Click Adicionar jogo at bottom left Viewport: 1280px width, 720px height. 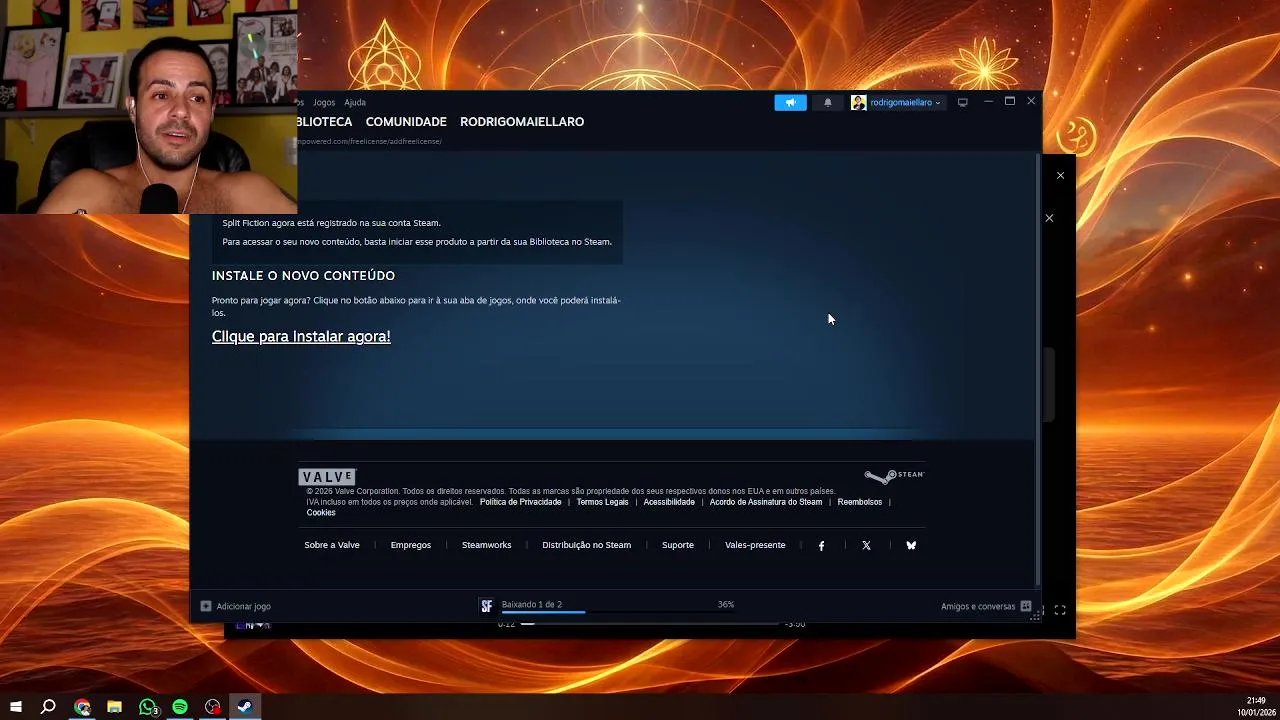pyautogui.click(x=236, y=606)
